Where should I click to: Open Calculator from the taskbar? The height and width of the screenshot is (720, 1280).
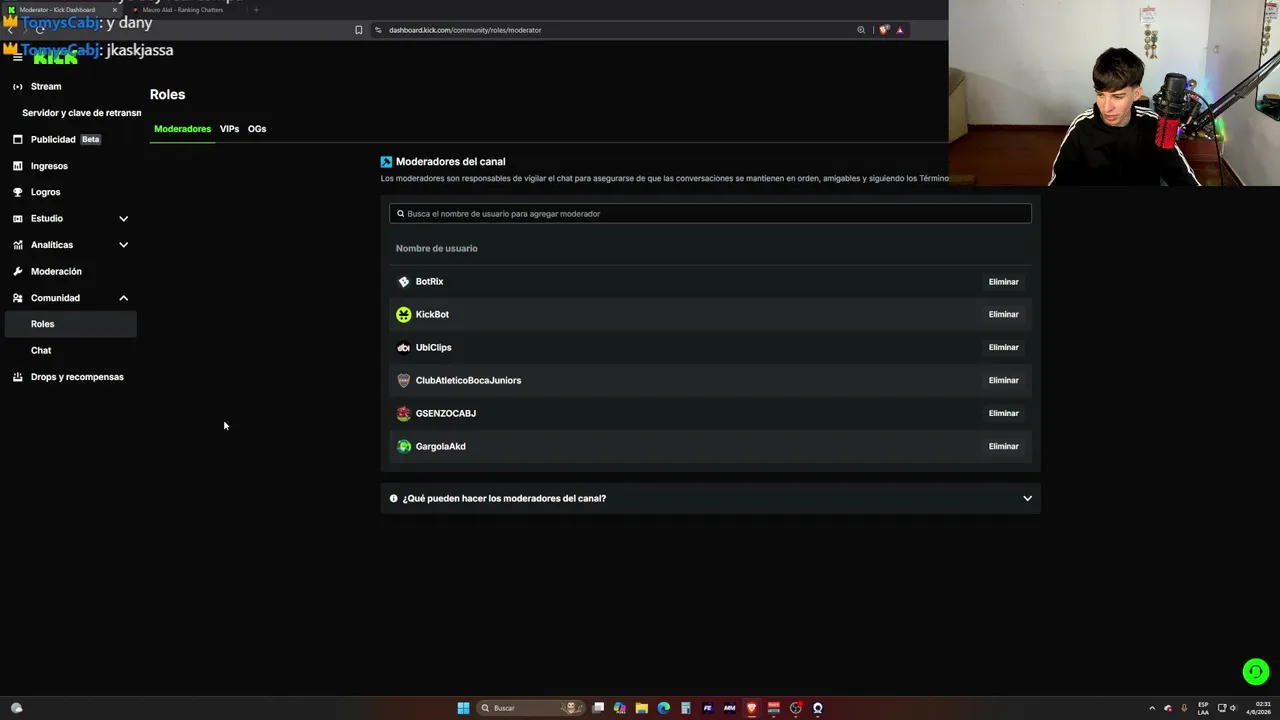pos(686,708)
